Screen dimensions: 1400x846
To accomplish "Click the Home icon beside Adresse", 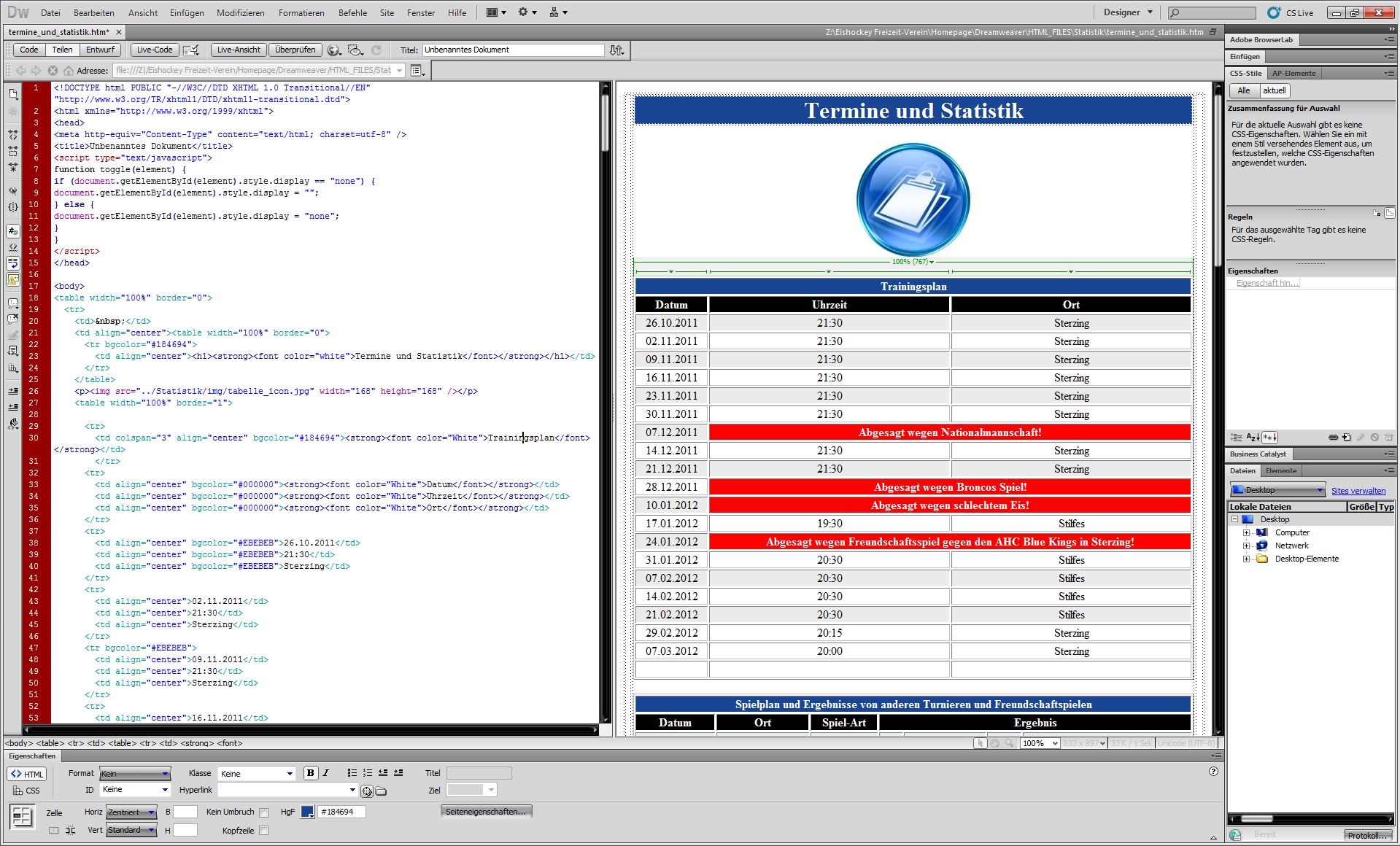I will 68,71.
